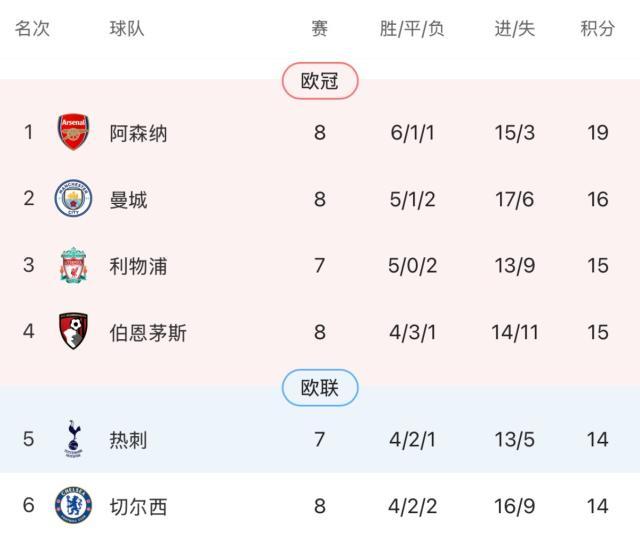Viewport: 640px width, 540px height.
Task: Click the 热刺 team name
Action: pyautogui.click(x=128, y=439)
